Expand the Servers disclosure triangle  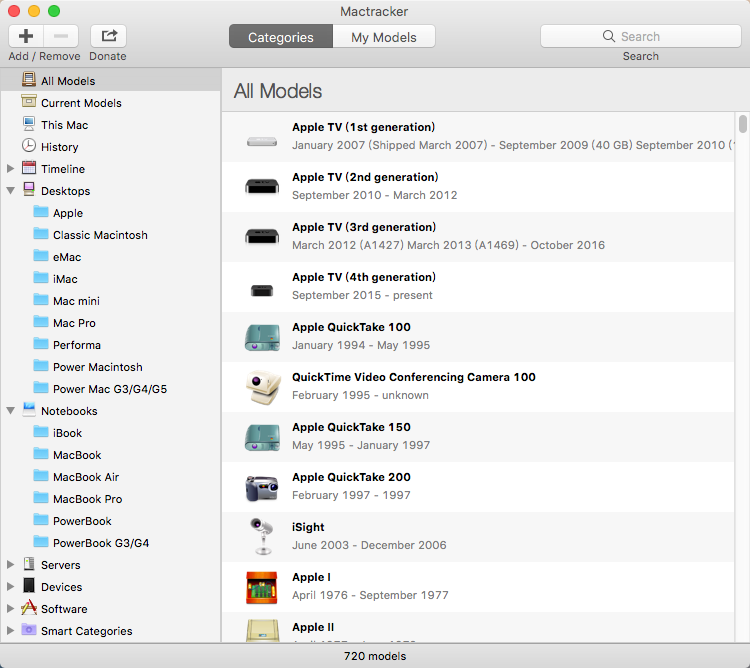[x=11, y=565]
